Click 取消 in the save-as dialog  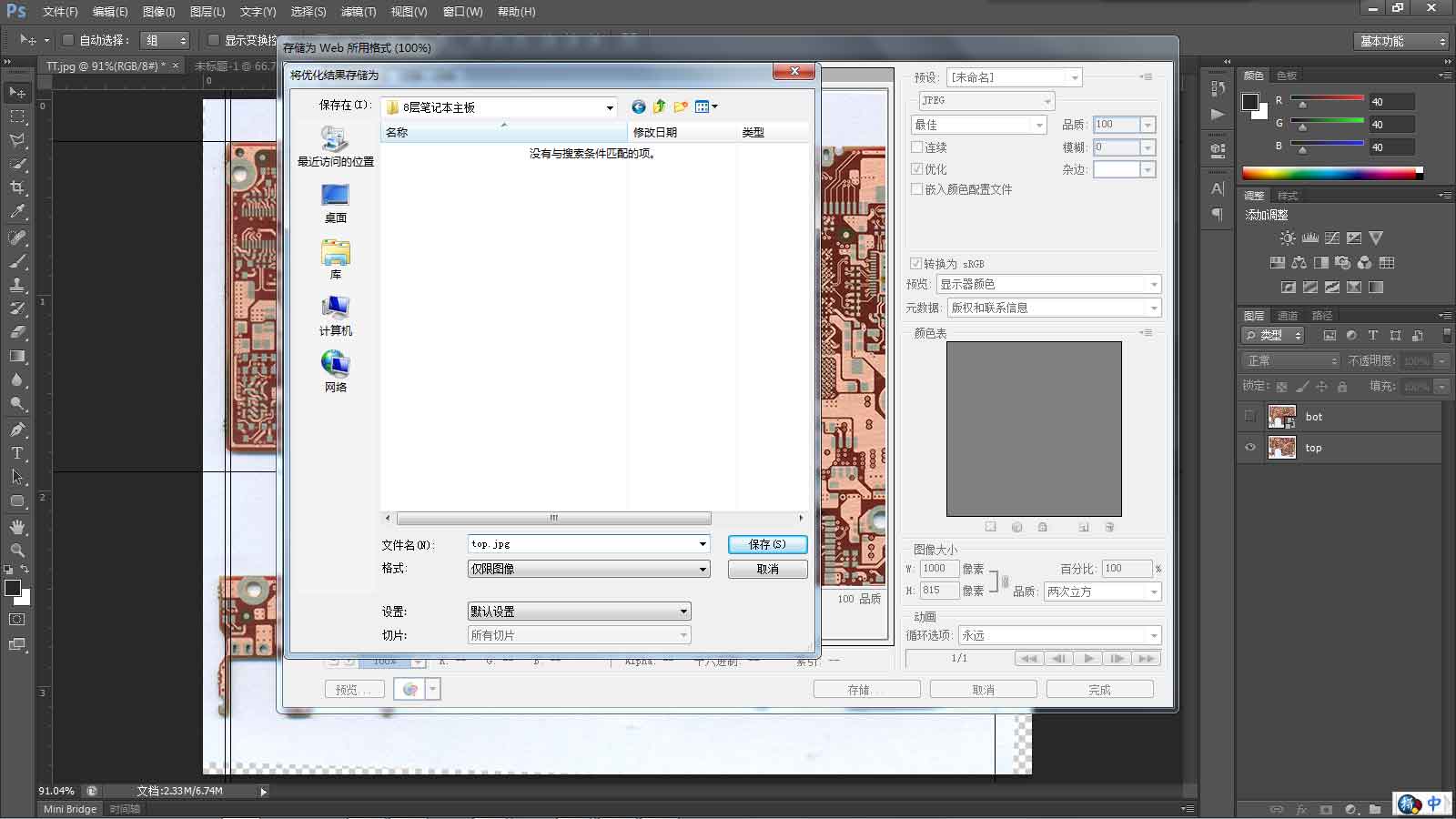point(768,569)
